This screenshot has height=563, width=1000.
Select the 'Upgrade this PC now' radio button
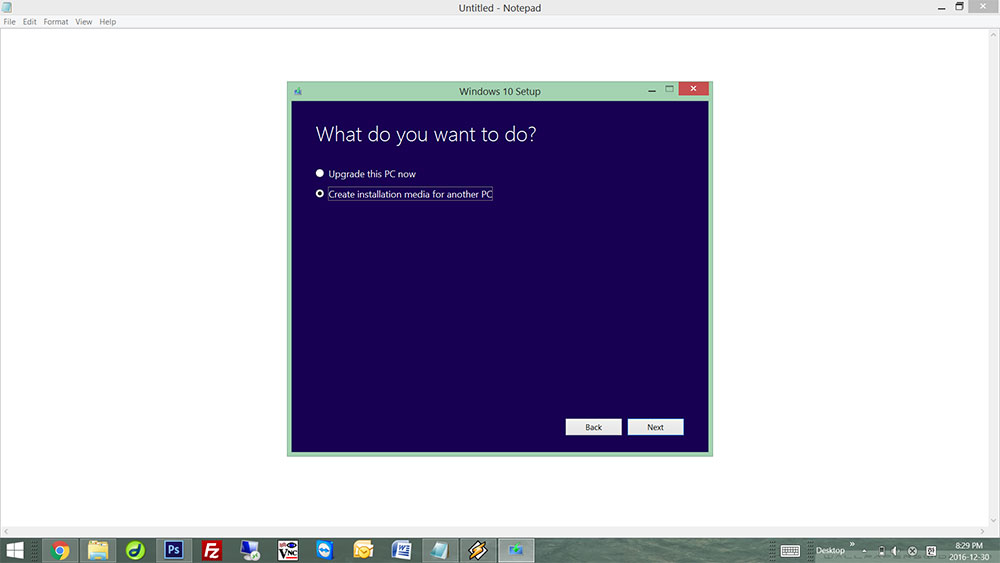click(320, 173)
